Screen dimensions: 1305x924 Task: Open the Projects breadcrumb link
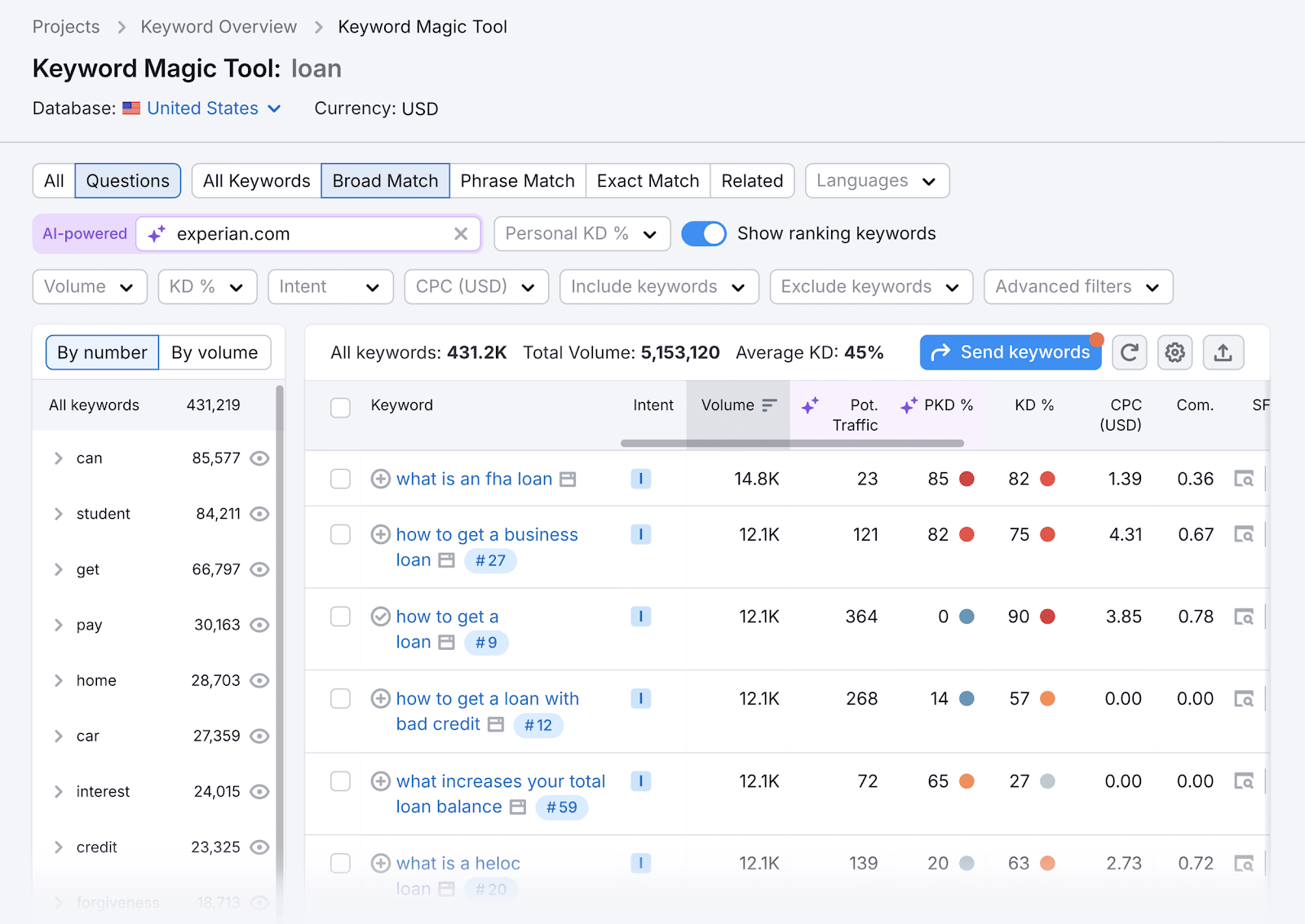pos(65,26)
